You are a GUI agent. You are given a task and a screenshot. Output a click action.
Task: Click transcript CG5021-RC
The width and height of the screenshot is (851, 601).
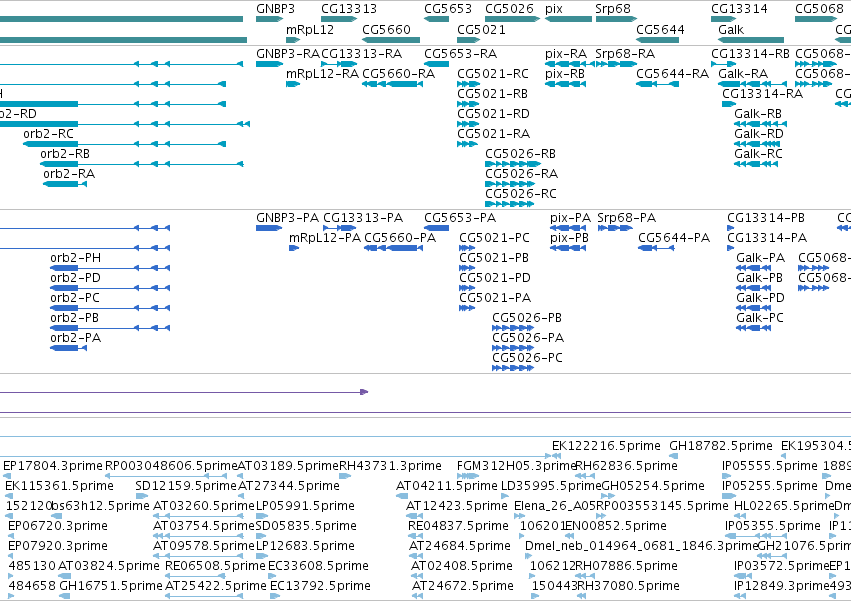coord(493,74)
